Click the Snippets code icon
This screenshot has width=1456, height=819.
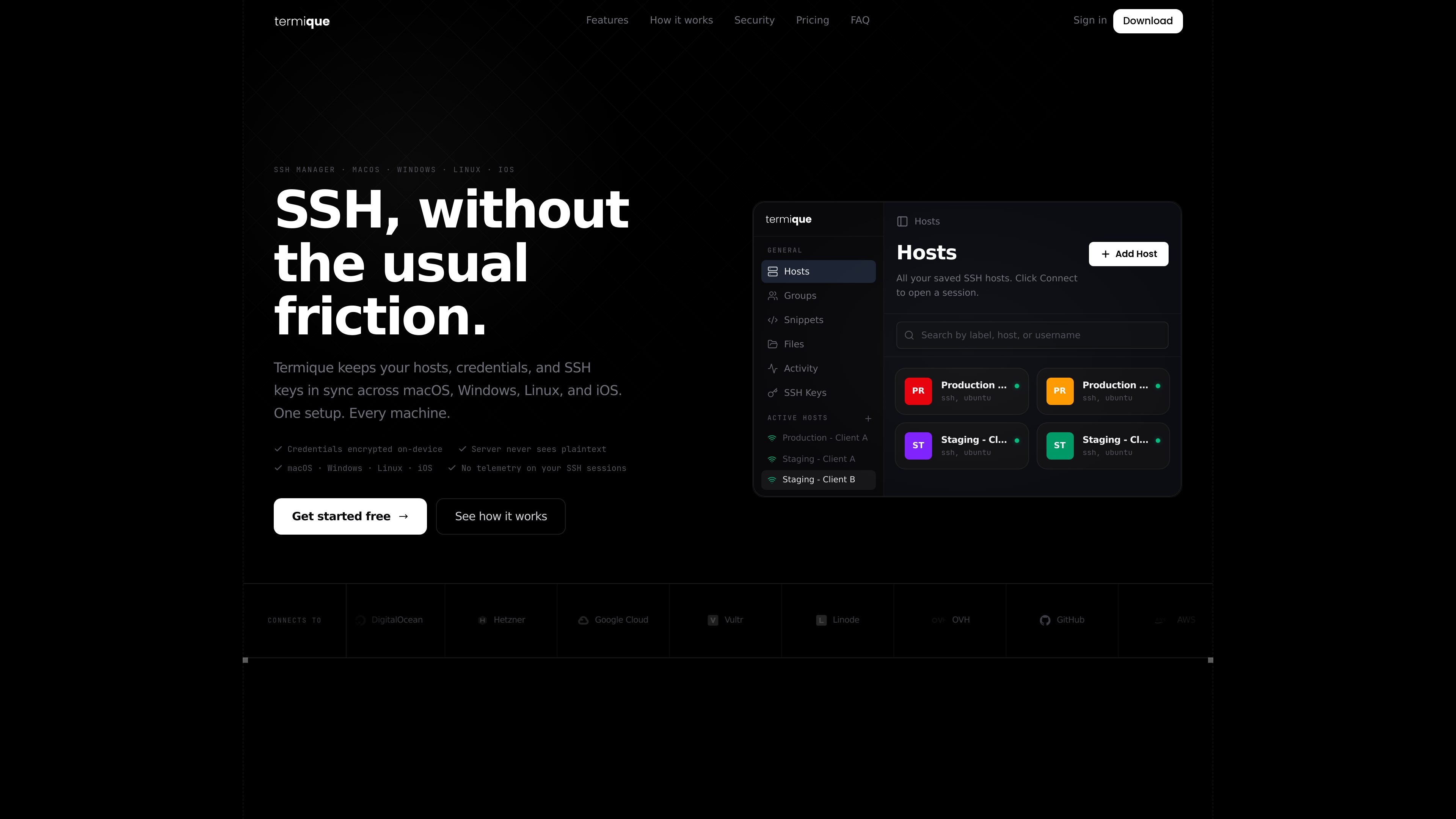click(x=773, y=320)
